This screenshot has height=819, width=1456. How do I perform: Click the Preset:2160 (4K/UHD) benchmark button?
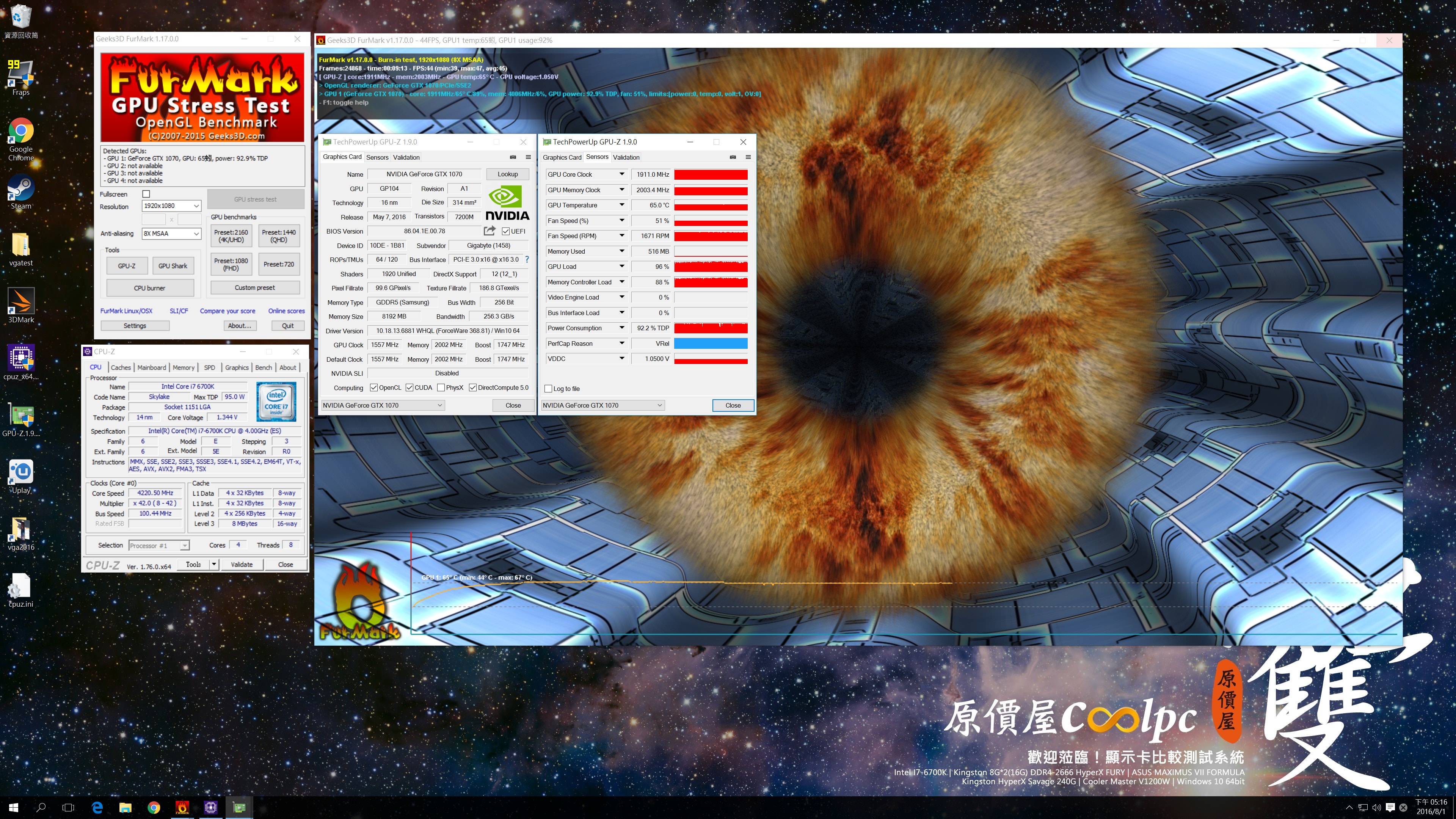tap(231, 236)
